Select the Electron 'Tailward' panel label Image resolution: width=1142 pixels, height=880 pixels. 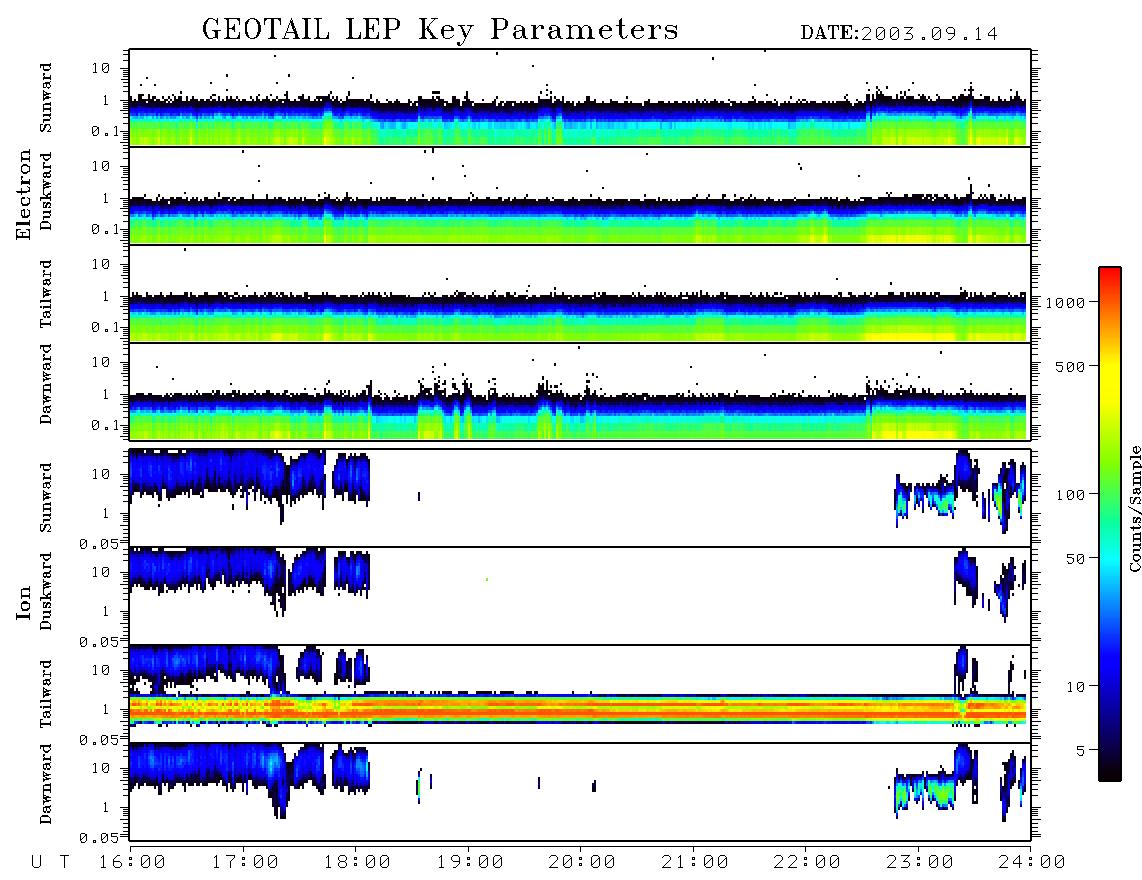click(46, 294)
